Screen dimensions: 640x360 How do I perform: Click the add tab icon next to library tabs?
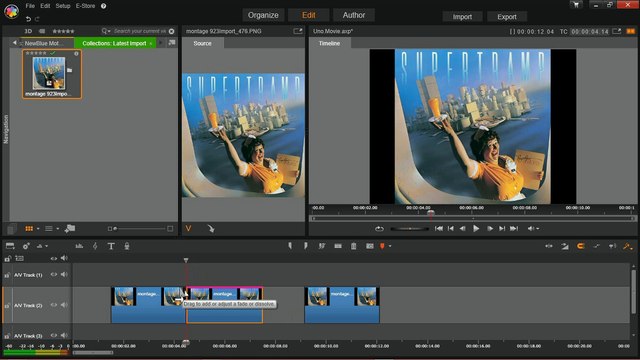172,43
